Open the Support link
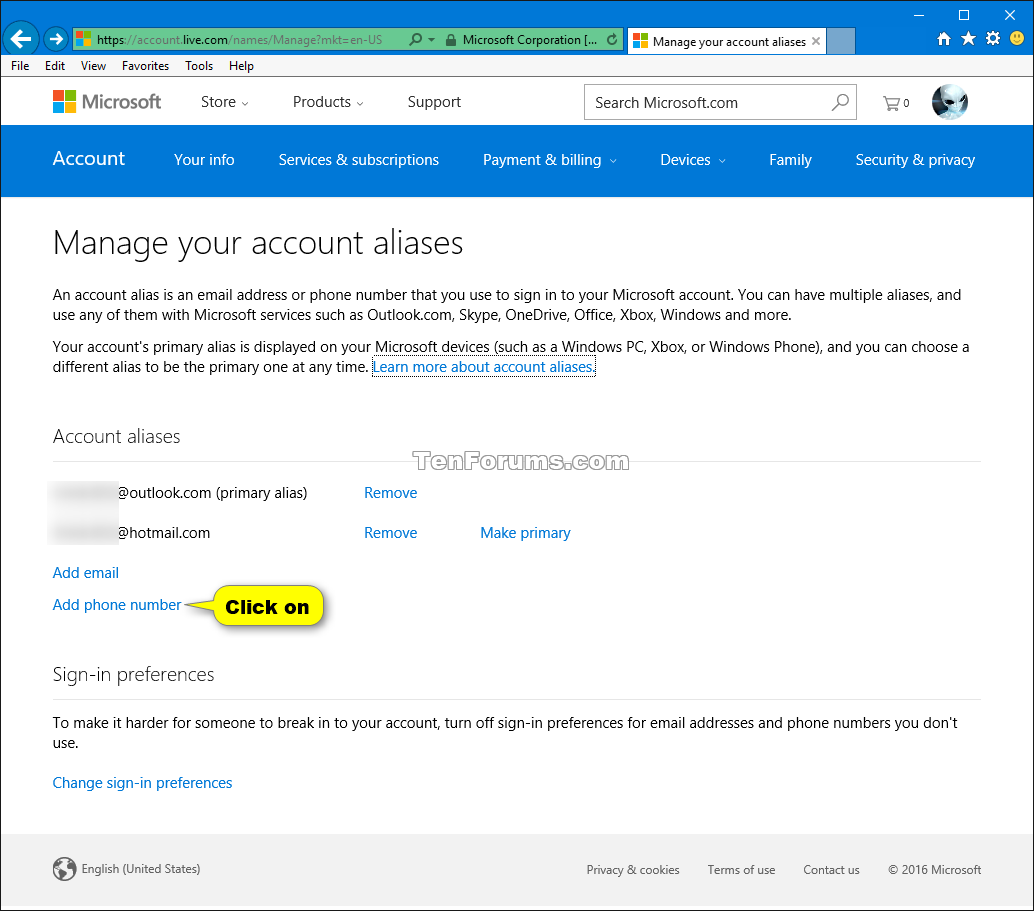This screenshot has width=1034, height=911. 434,102
